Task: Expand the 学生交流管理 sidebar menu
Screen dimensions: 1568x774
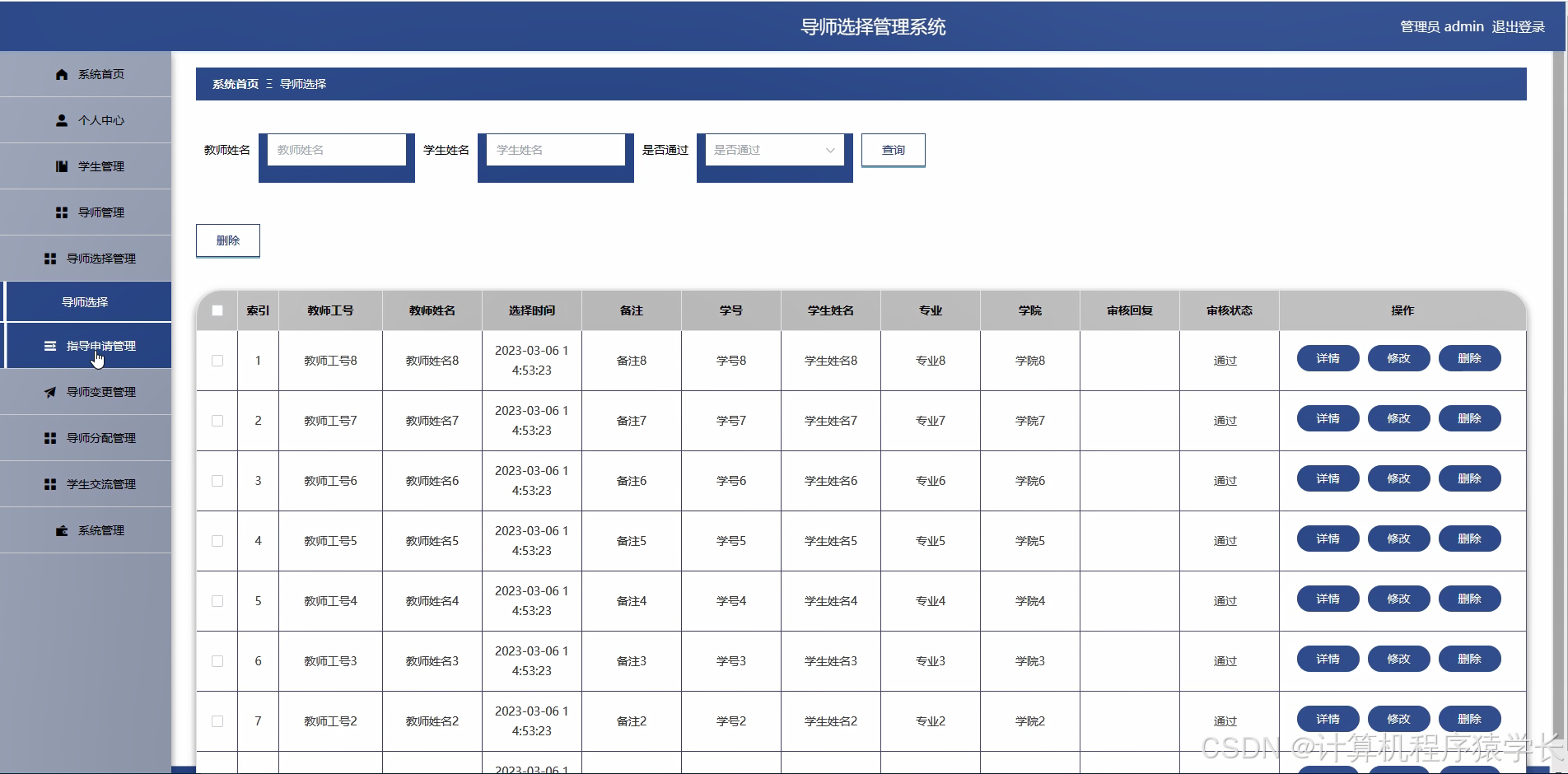Action: pyautogui.click(x=86, y=484)
